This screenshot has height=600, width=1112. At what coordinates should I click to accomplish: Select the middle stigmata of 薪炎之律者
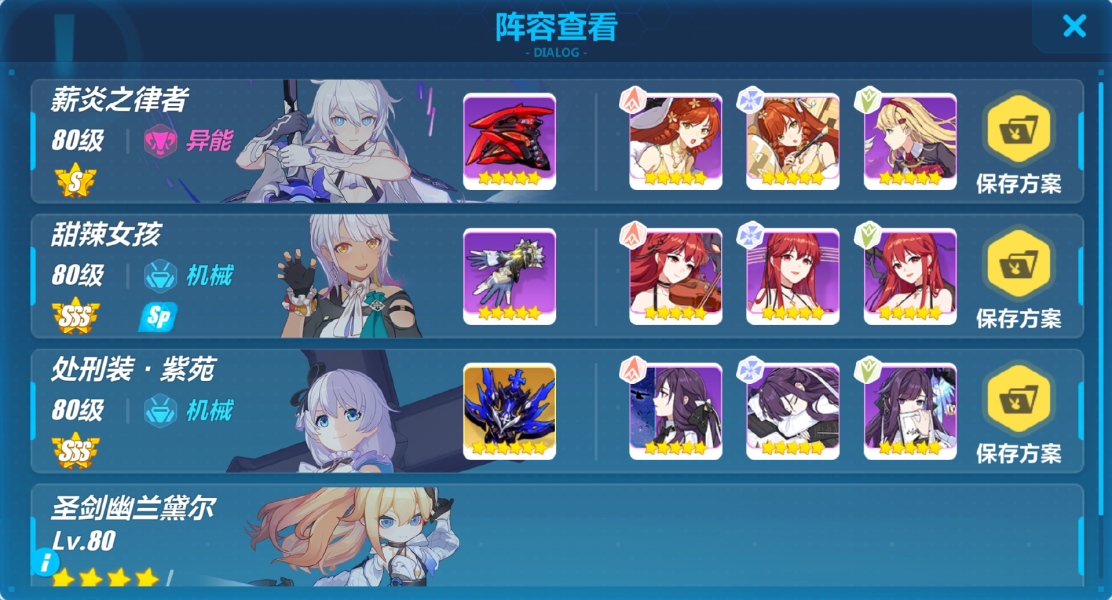pyautogui.click(x=792, y=142)
